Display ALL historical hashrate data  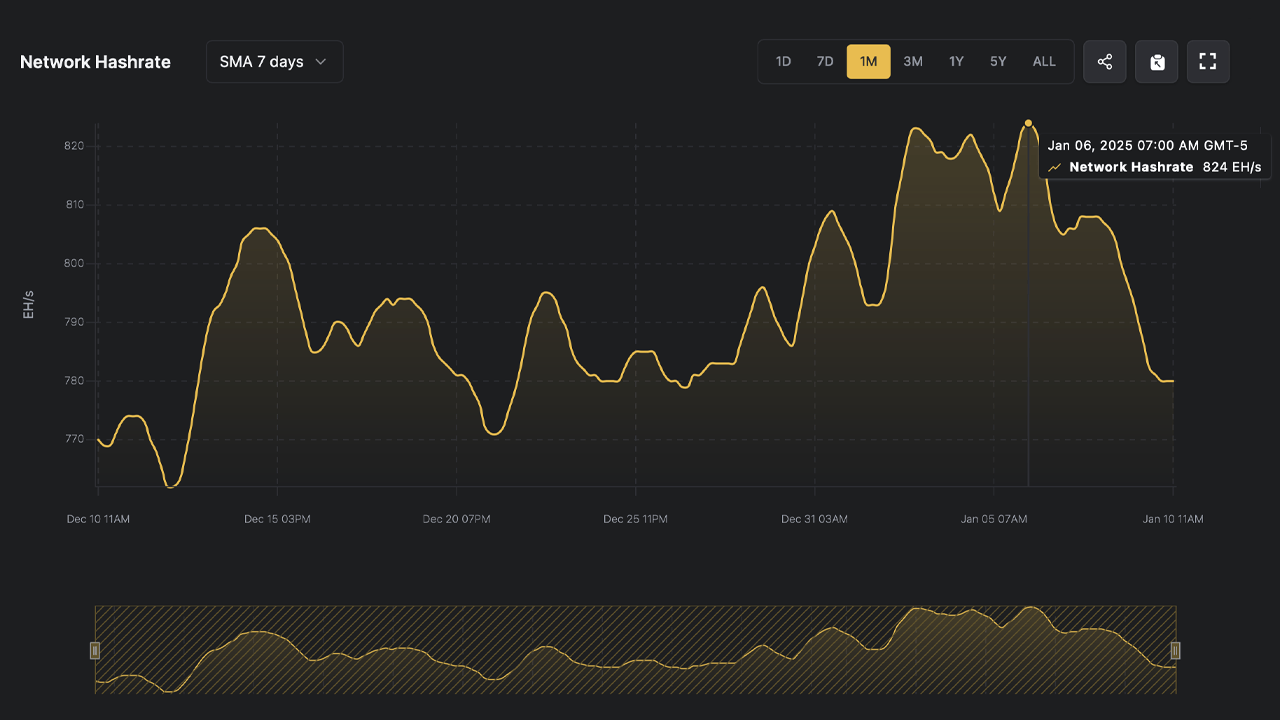[x=1044, y=62]
